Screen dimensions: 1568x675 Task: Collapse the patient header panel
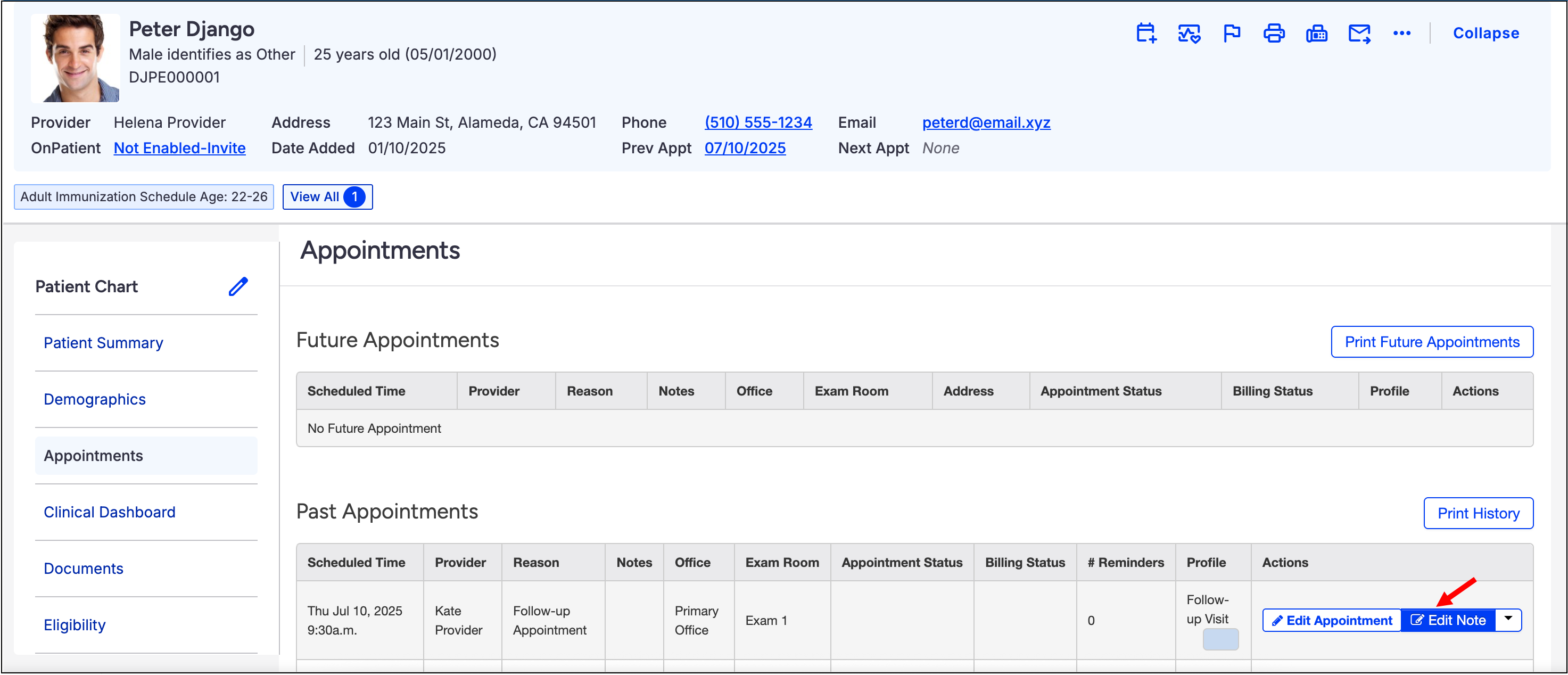coord(1485,34)
